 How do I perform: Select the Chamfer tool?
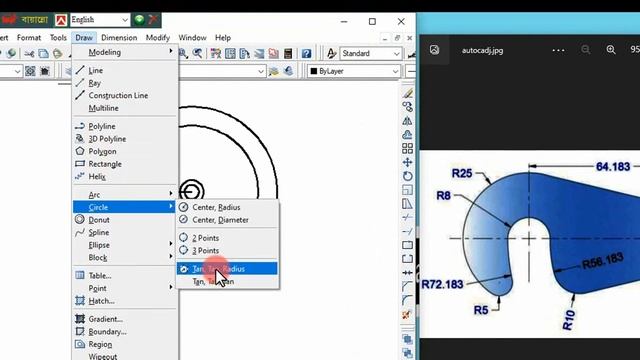[407, 287]
